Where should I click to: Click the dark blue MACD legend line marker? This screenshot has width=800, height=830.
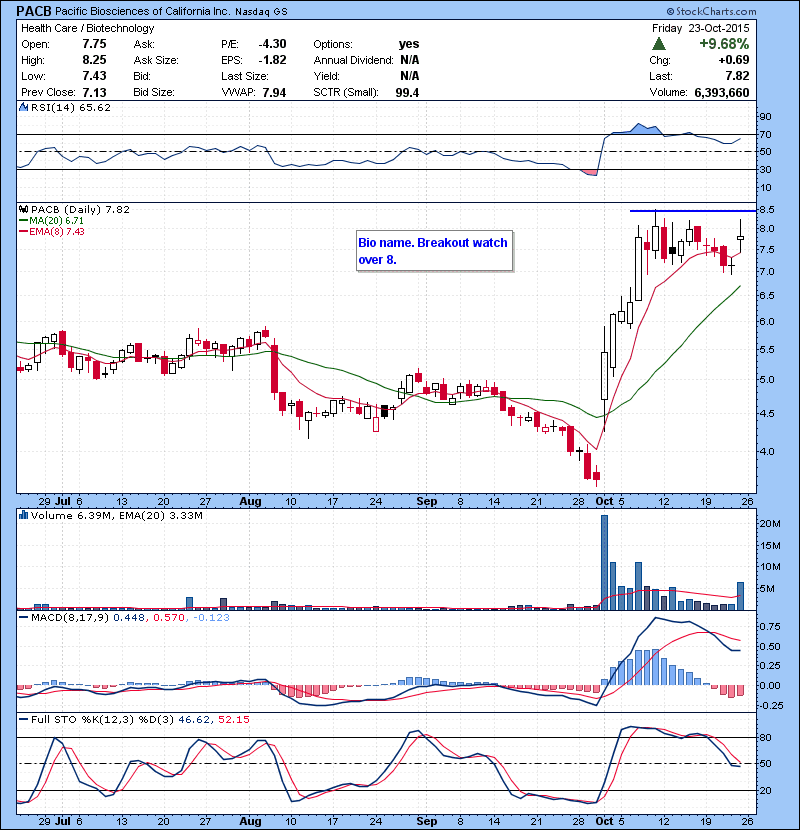click(x=23, y=618)
